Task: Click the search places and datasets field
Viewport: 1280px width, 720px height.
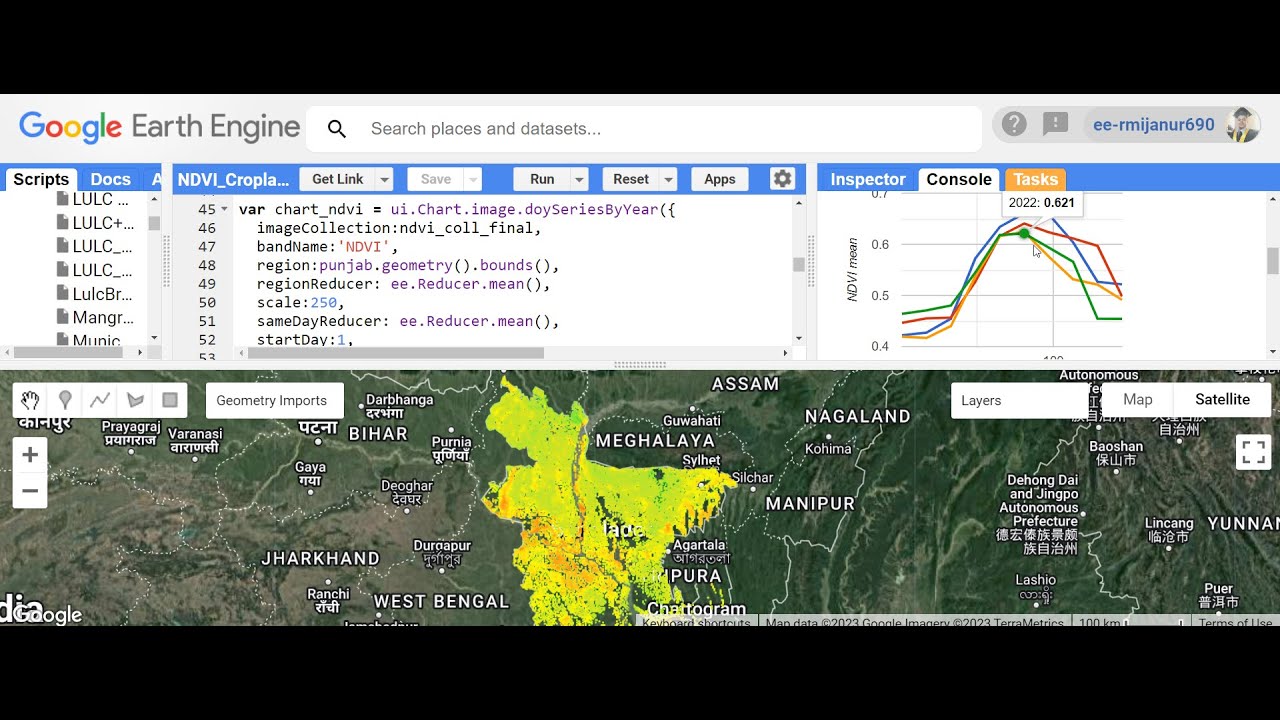Action: 645,129
